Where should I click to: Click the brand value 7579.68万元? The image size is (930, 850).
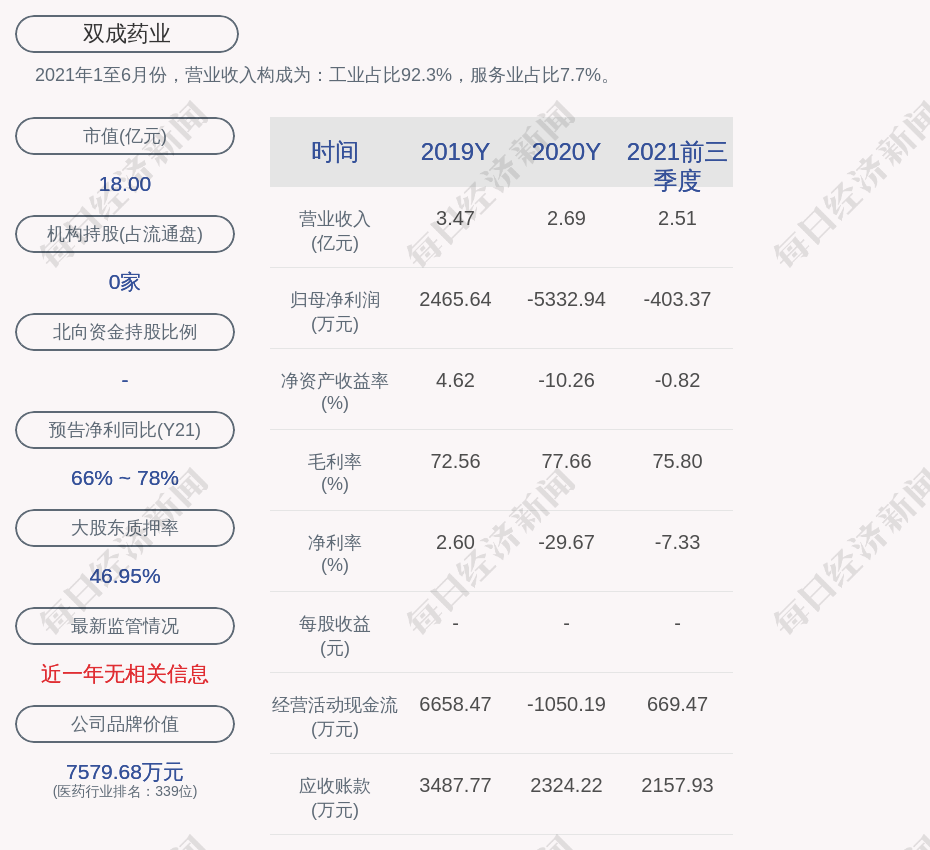pyautogui.click(x=125, y=772)
